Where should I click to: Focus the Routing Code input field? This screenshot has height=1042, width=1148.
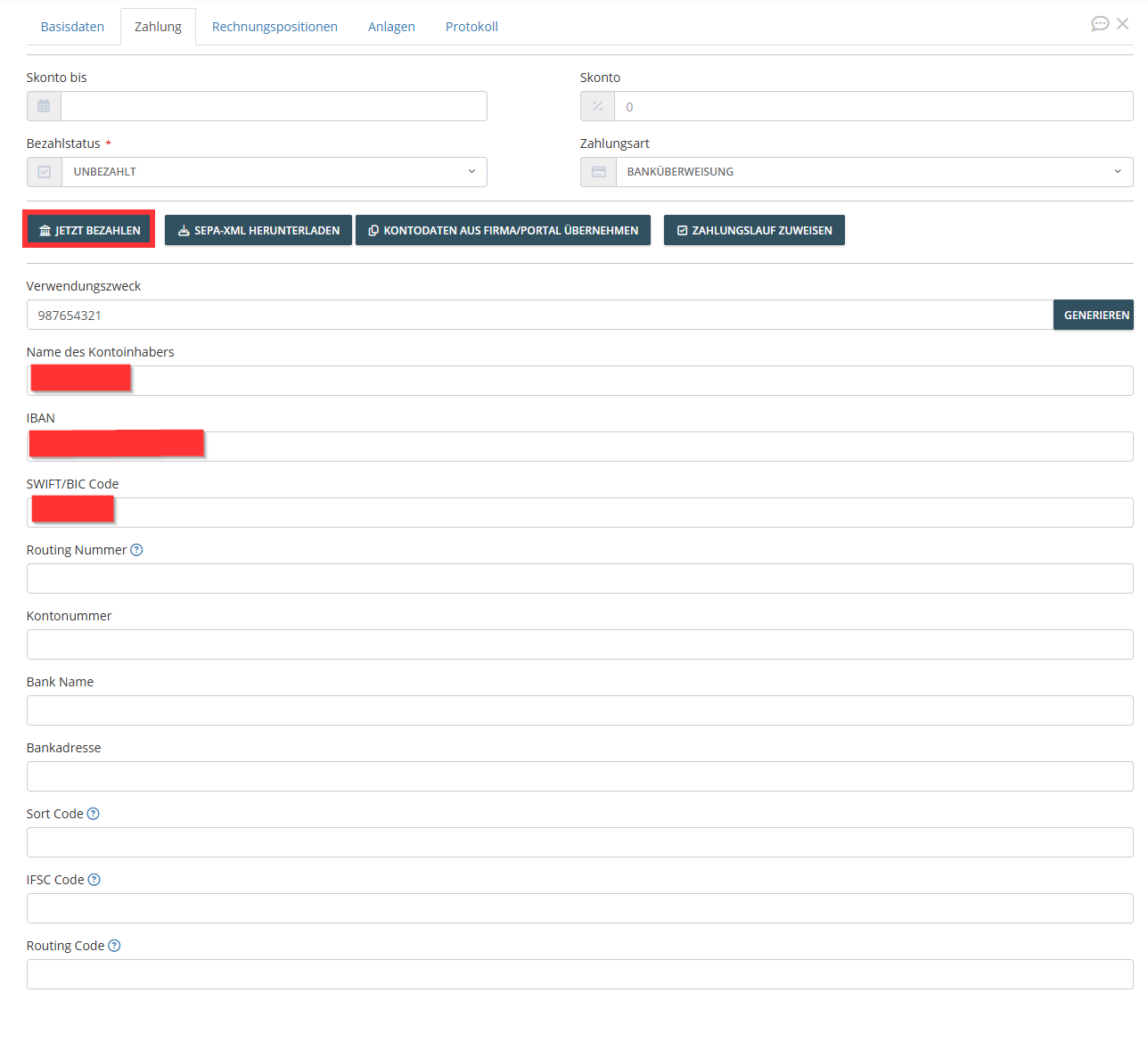click(580, 974)
